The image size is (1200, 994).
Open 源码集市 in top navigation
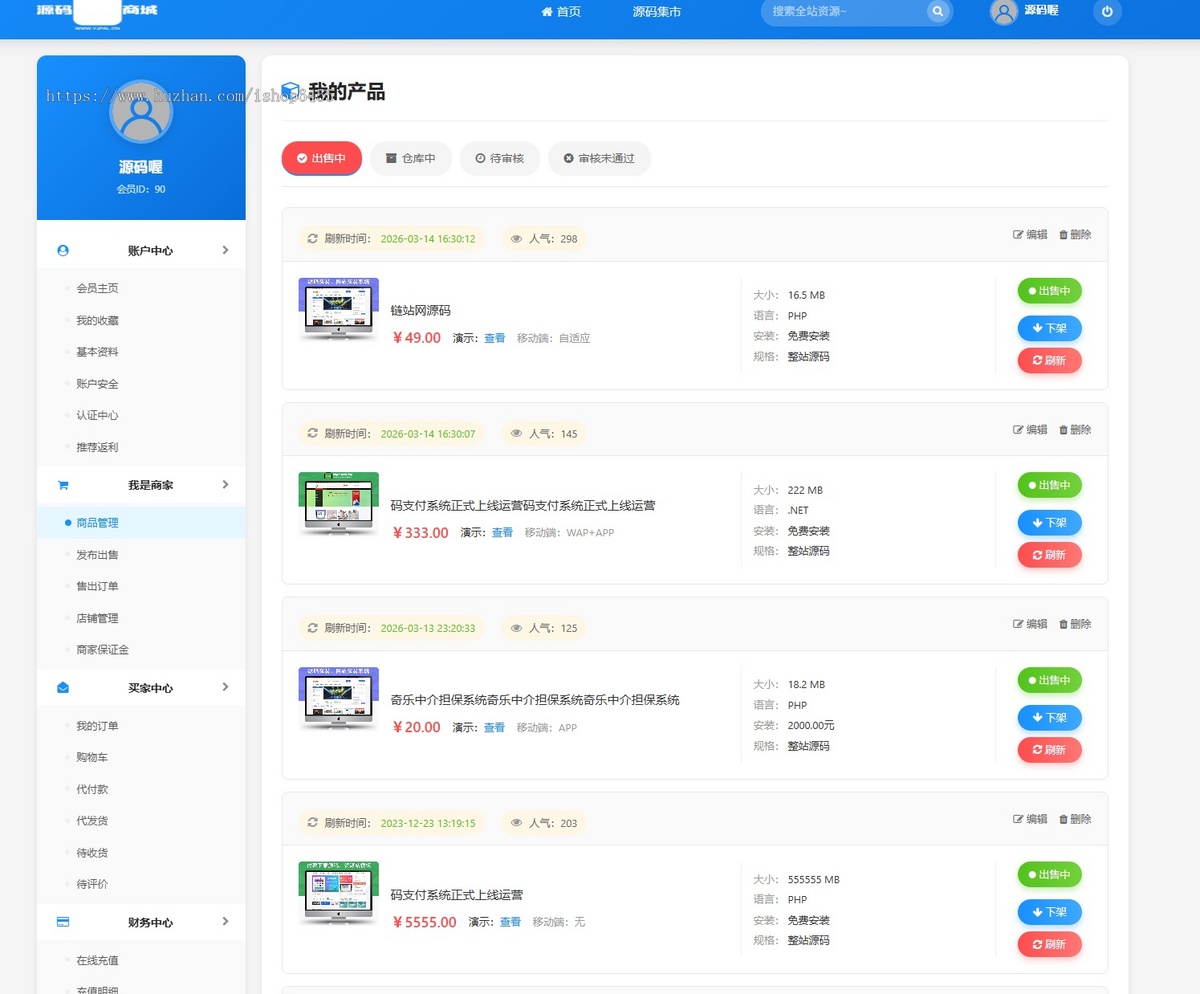(657, 12)
